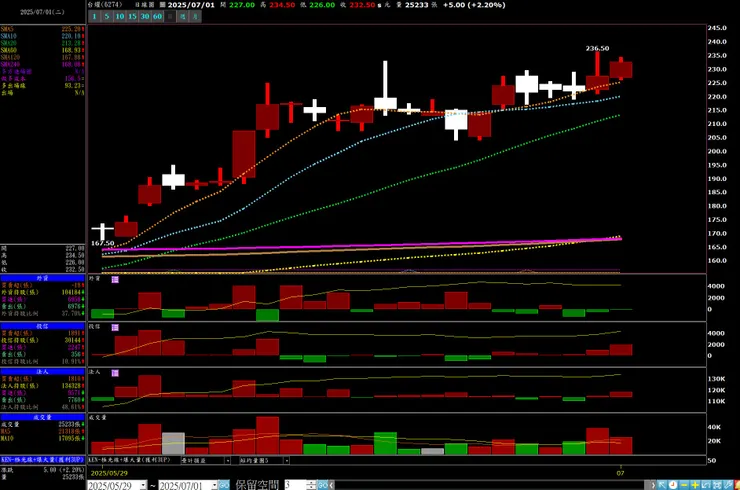Click GO button next to date range
Screen dimensions: 740x490
(x=224, y=485)
